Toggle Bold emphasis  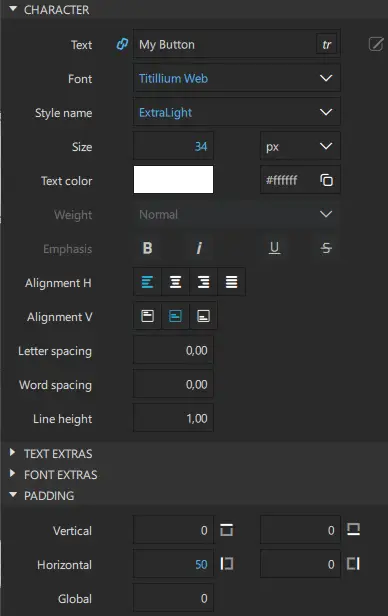(147, 248)
